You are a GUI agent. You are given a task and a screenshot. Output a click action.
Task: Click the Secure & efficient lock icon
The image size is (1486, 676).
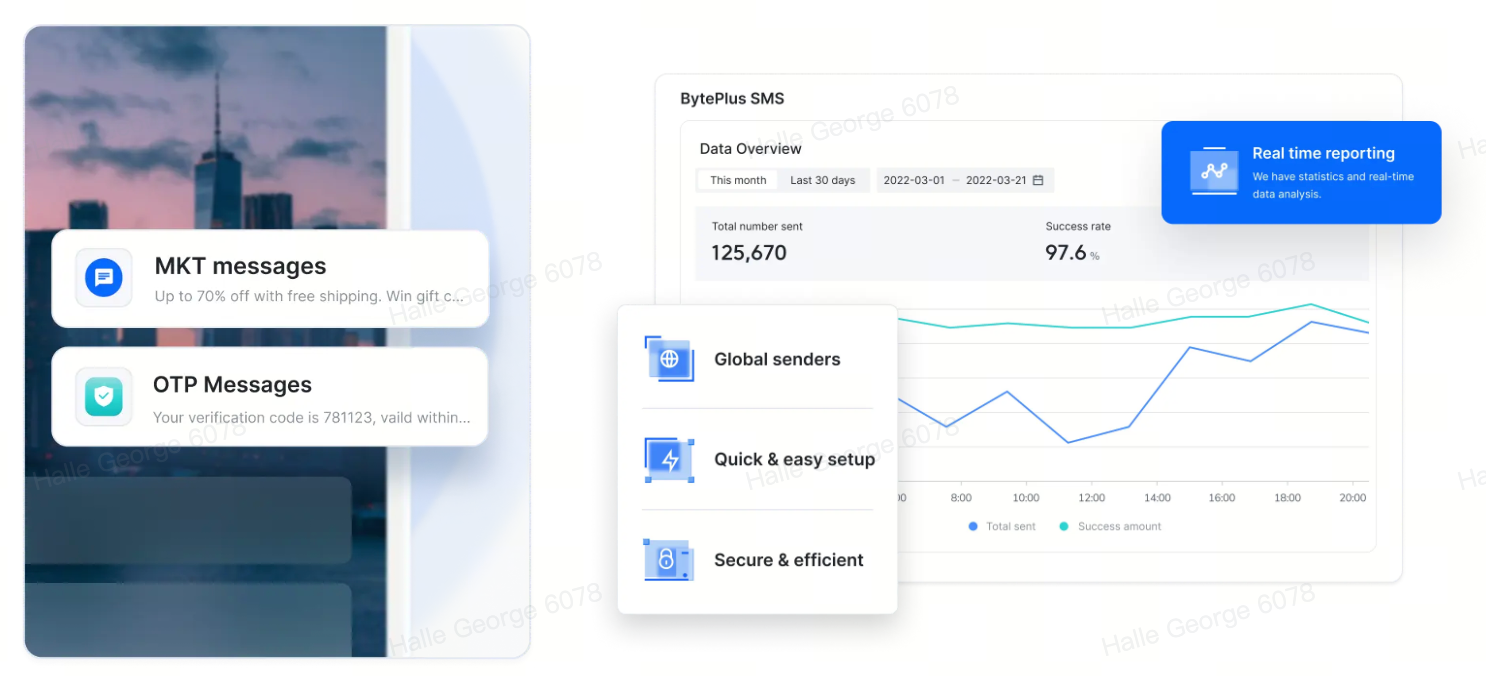point(668,560)
